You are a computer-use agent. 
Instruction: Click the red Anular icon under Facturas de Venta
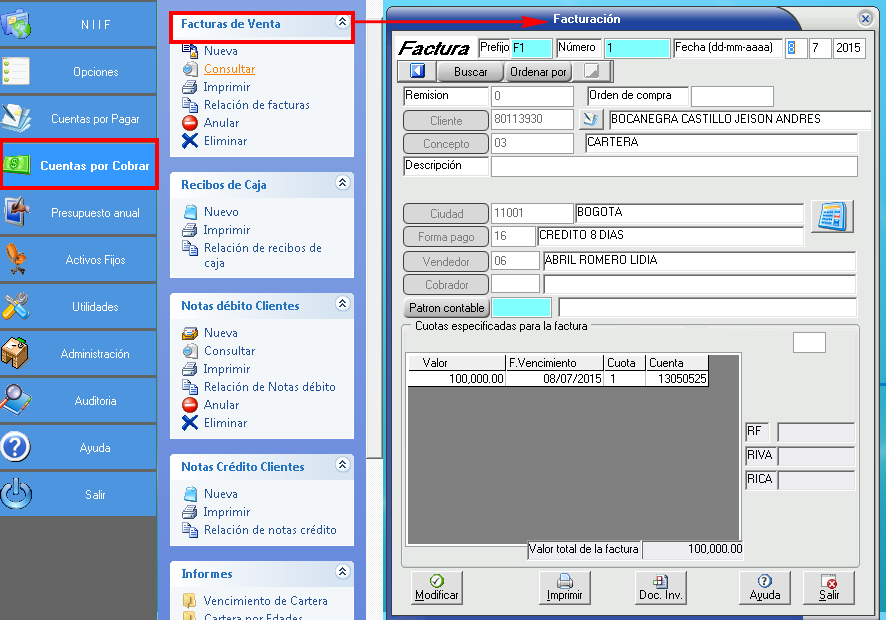[190, 123]
